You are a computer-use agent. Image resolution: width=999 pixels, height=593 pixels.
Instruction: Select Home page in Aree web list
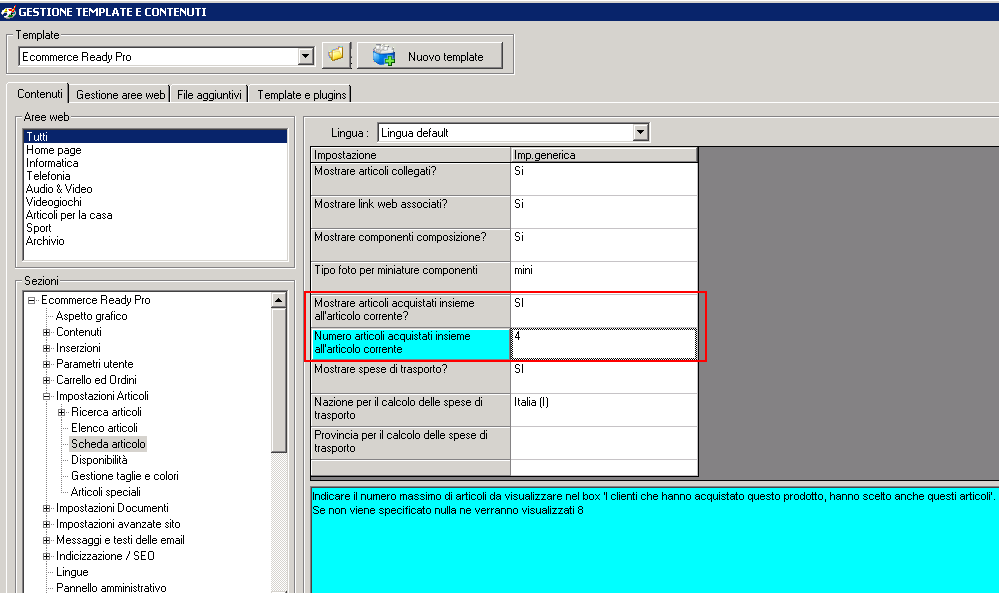(x=54, y=150)
